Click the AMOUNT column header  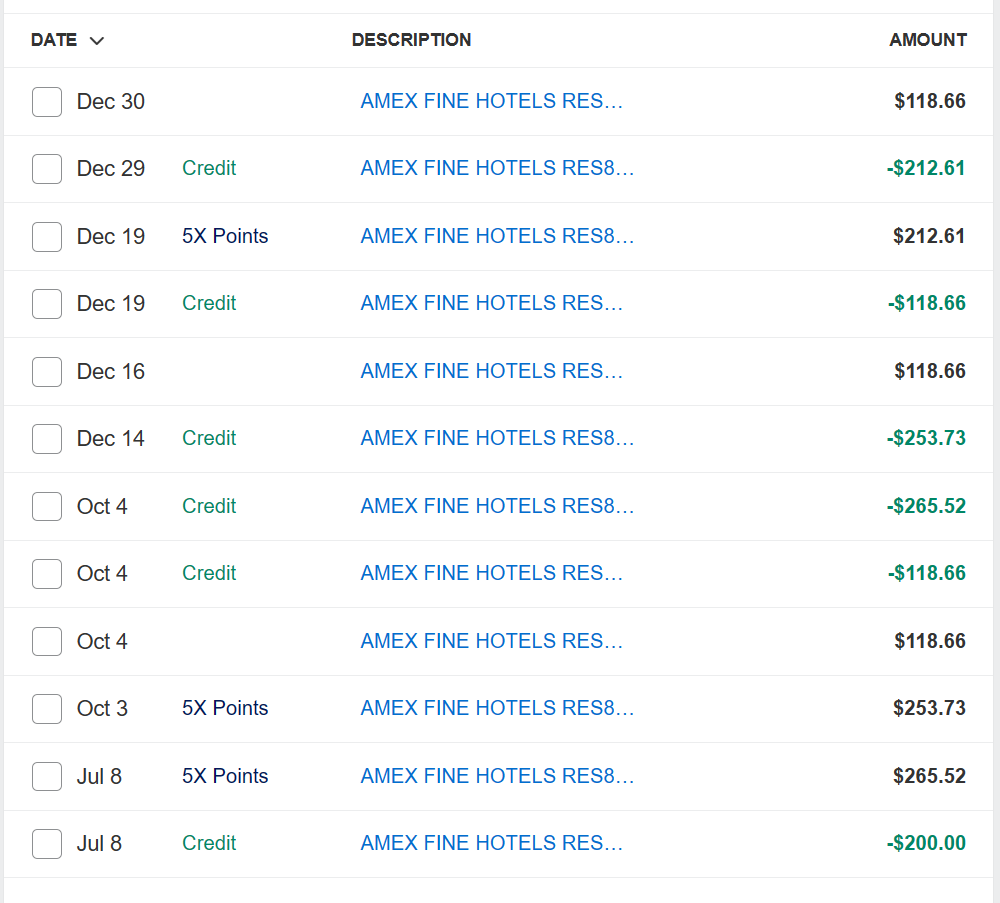pos(927,40)
